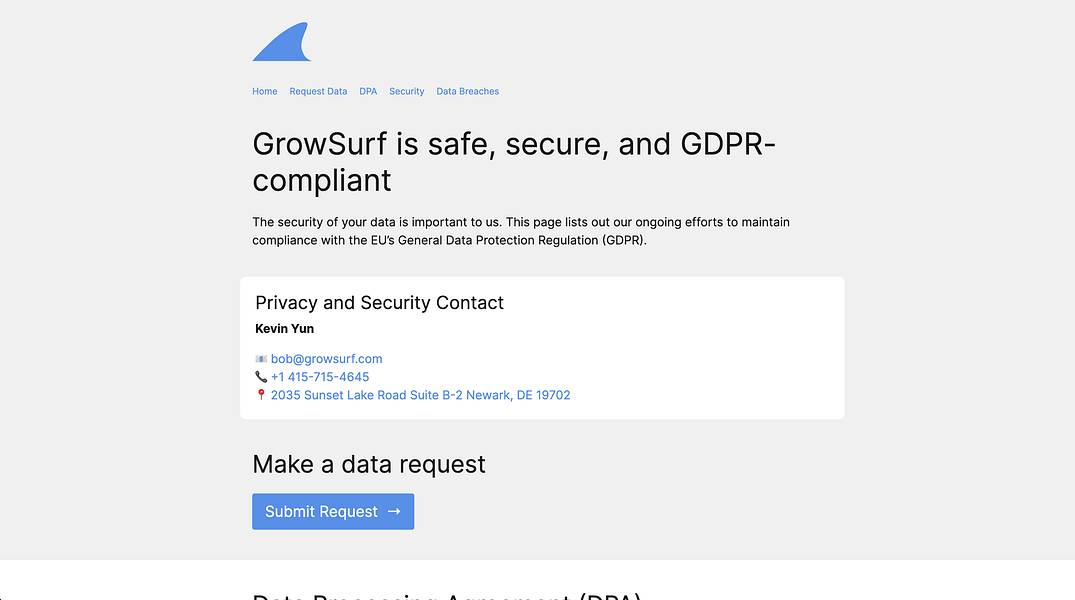This screenshot has height=600, width=1075.
Task: Open the 2035 Sunset Lake Road address link
Action: (x=420, y=395)
